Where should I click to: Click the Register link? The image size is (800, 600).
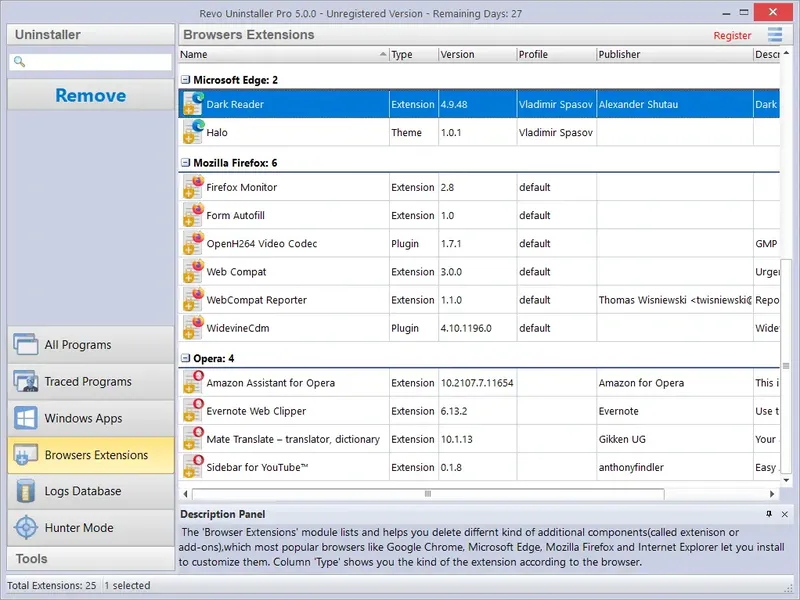[732, 34]
